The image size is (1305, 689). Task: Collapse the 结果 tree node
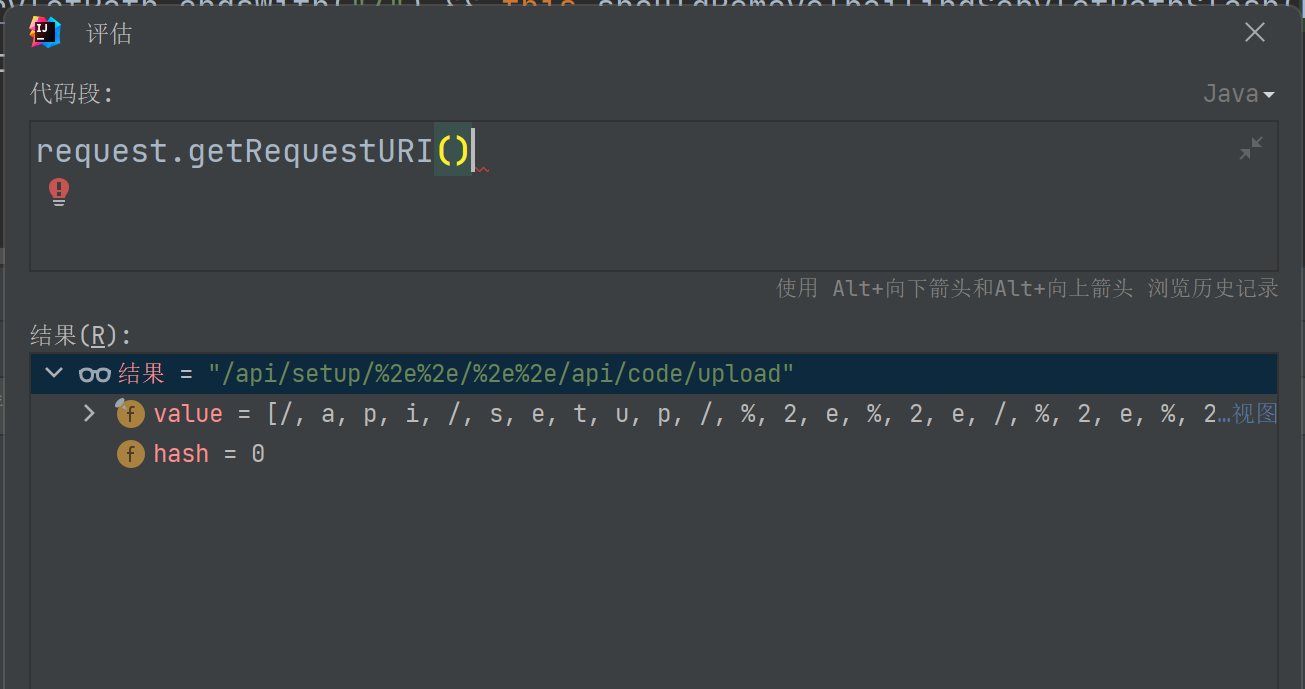pos(54,373)
